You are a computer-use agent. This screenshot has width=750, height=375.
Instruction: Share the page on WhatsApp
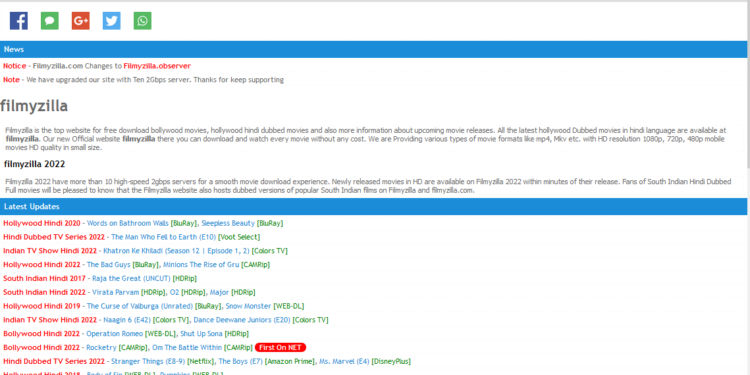coord(143,21)
